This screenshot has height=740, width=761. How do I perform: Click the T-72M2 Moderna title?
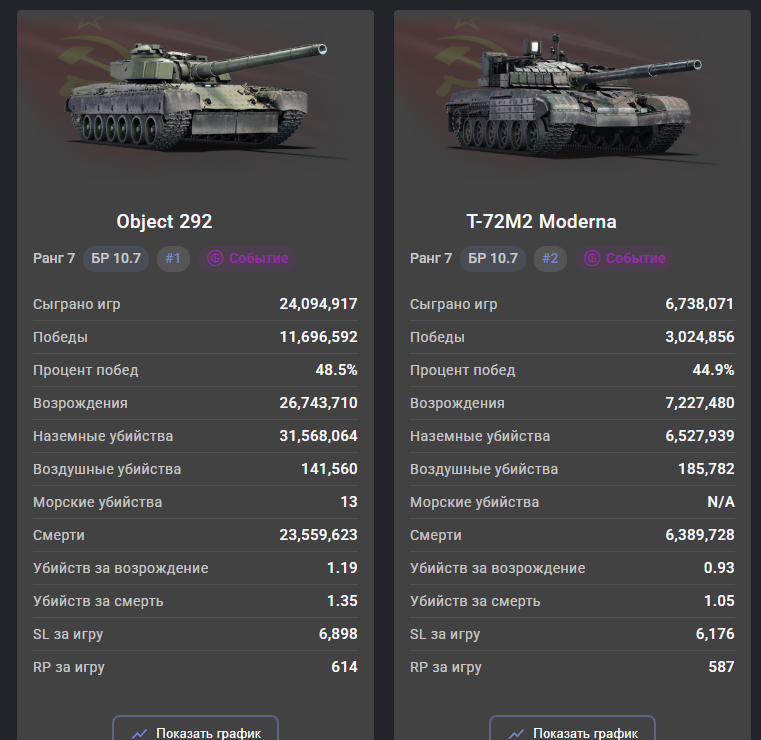pos(541,221)
